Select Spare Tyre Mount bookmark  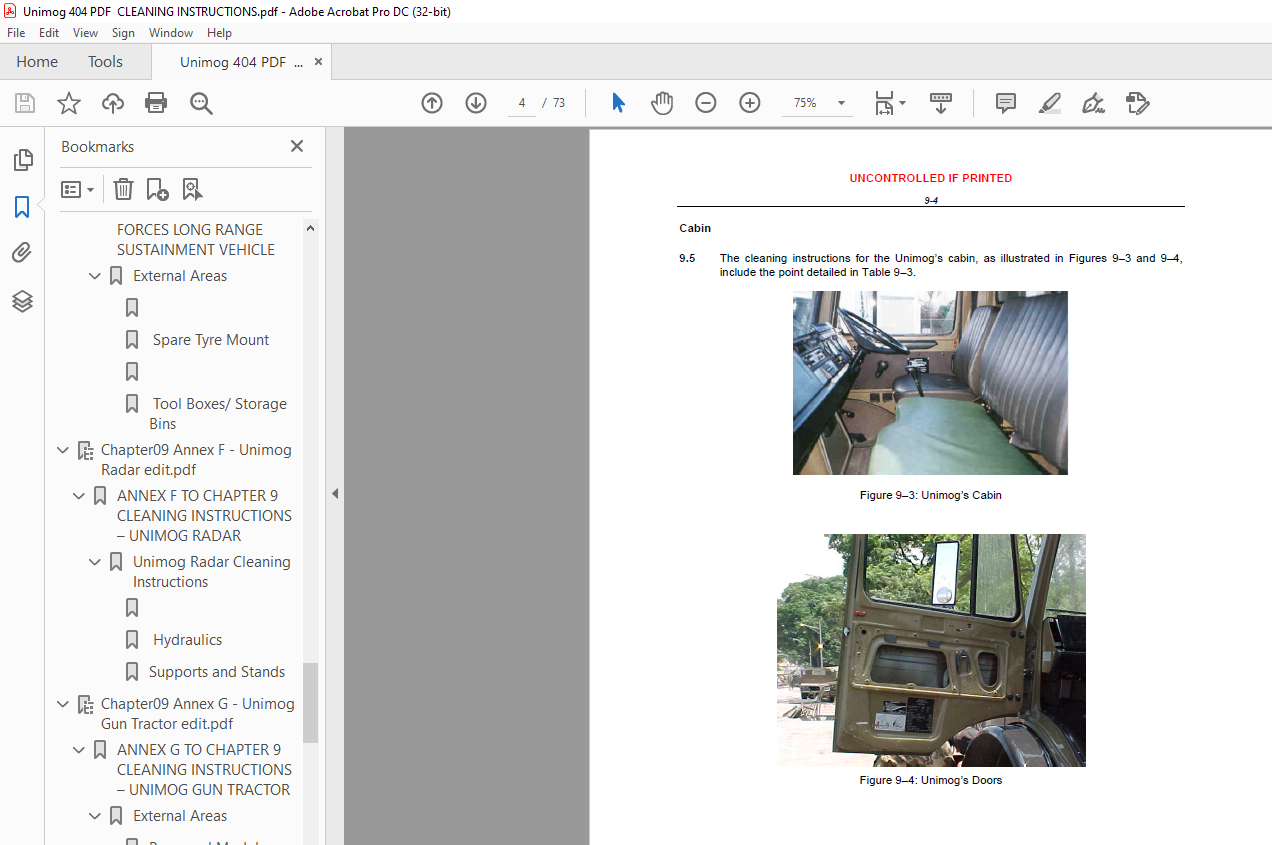pos(211,340)
